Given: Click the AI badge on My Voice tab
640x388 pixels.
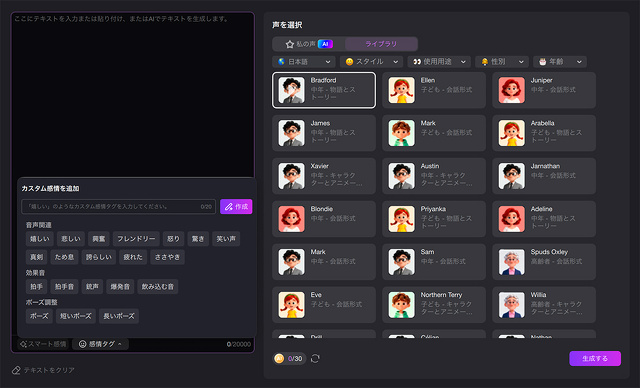Looking at the screenshot, I should tap(325, 44).
